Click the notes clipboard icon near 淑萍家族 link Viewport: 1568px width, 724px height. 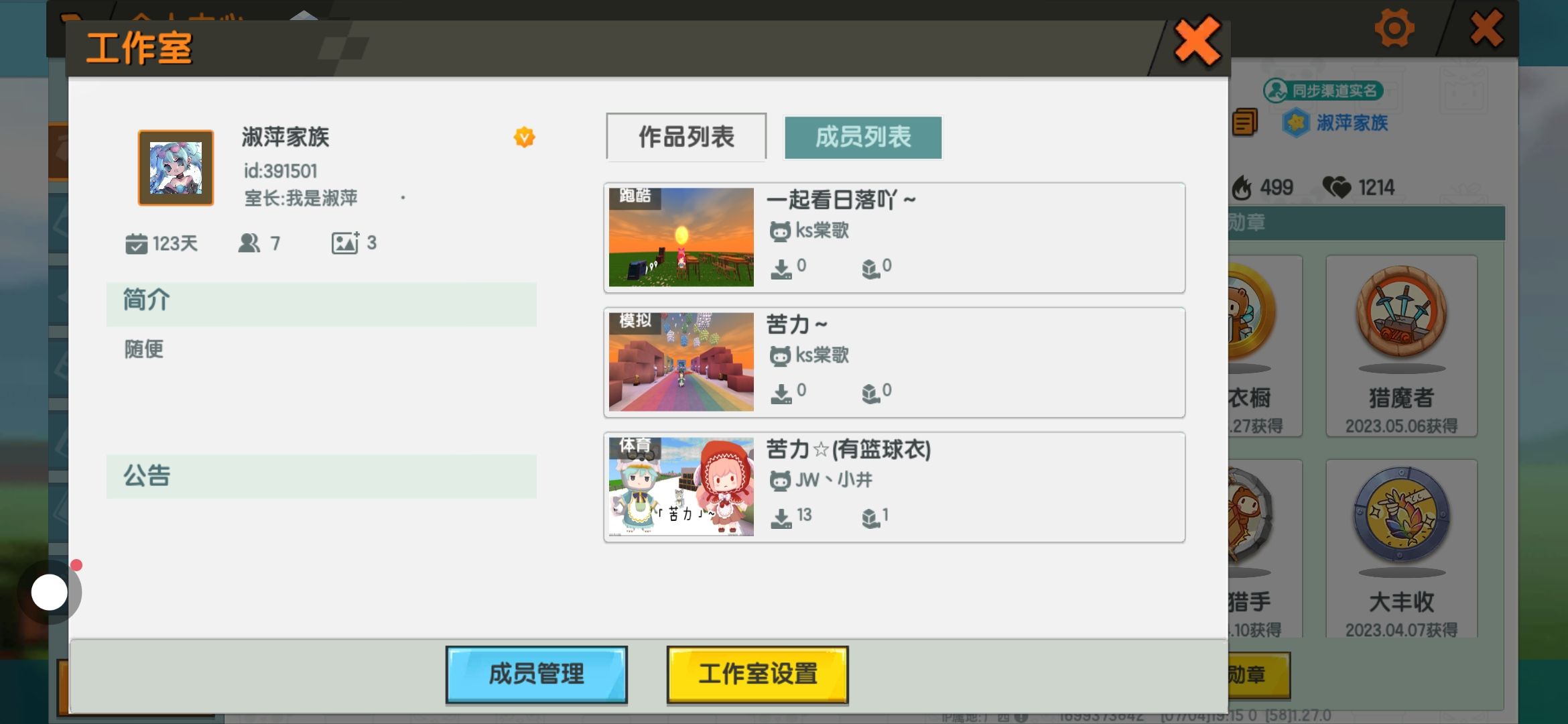(1244, 122)
